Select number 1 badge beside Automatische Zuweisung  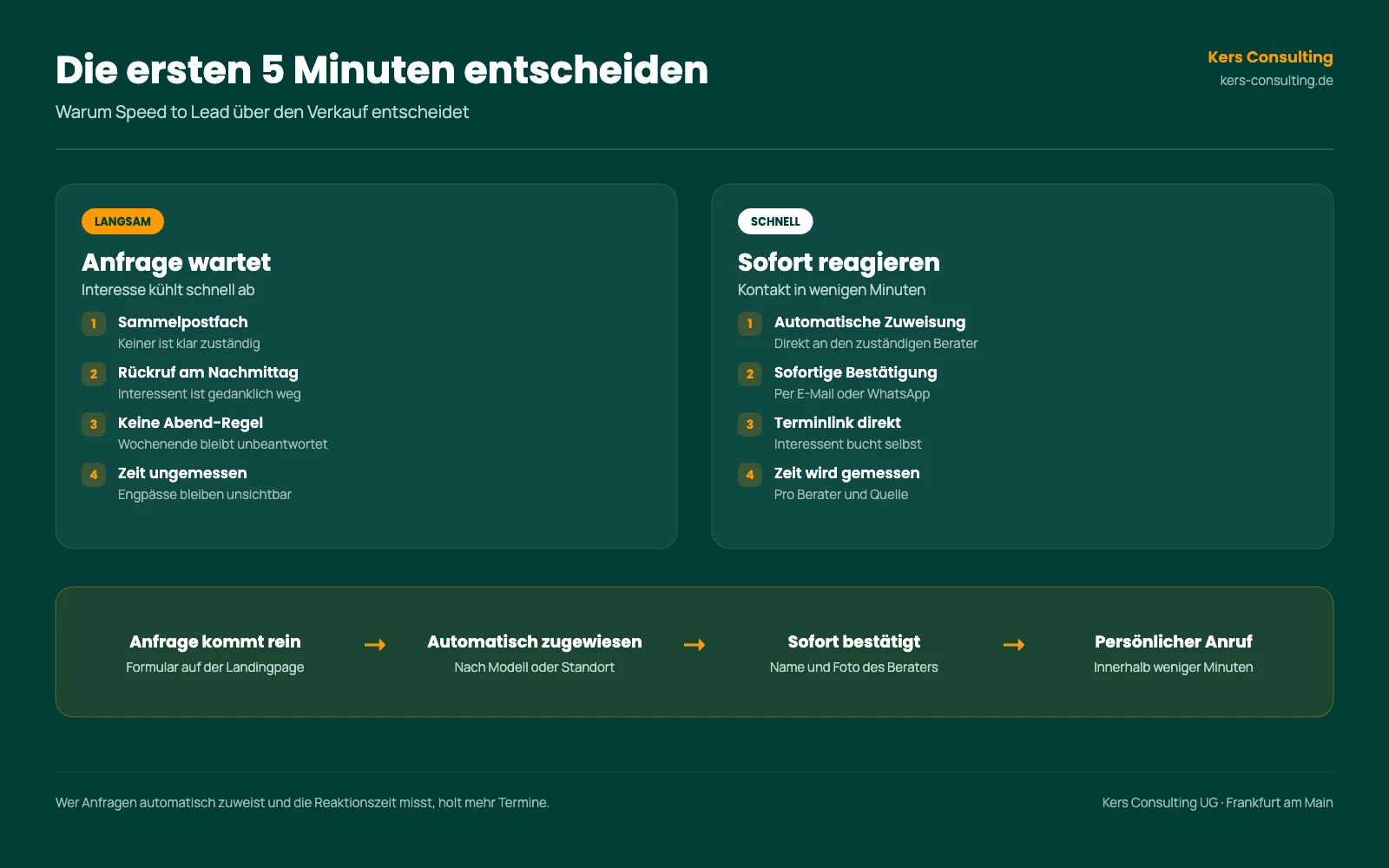[x=750, y=324]
